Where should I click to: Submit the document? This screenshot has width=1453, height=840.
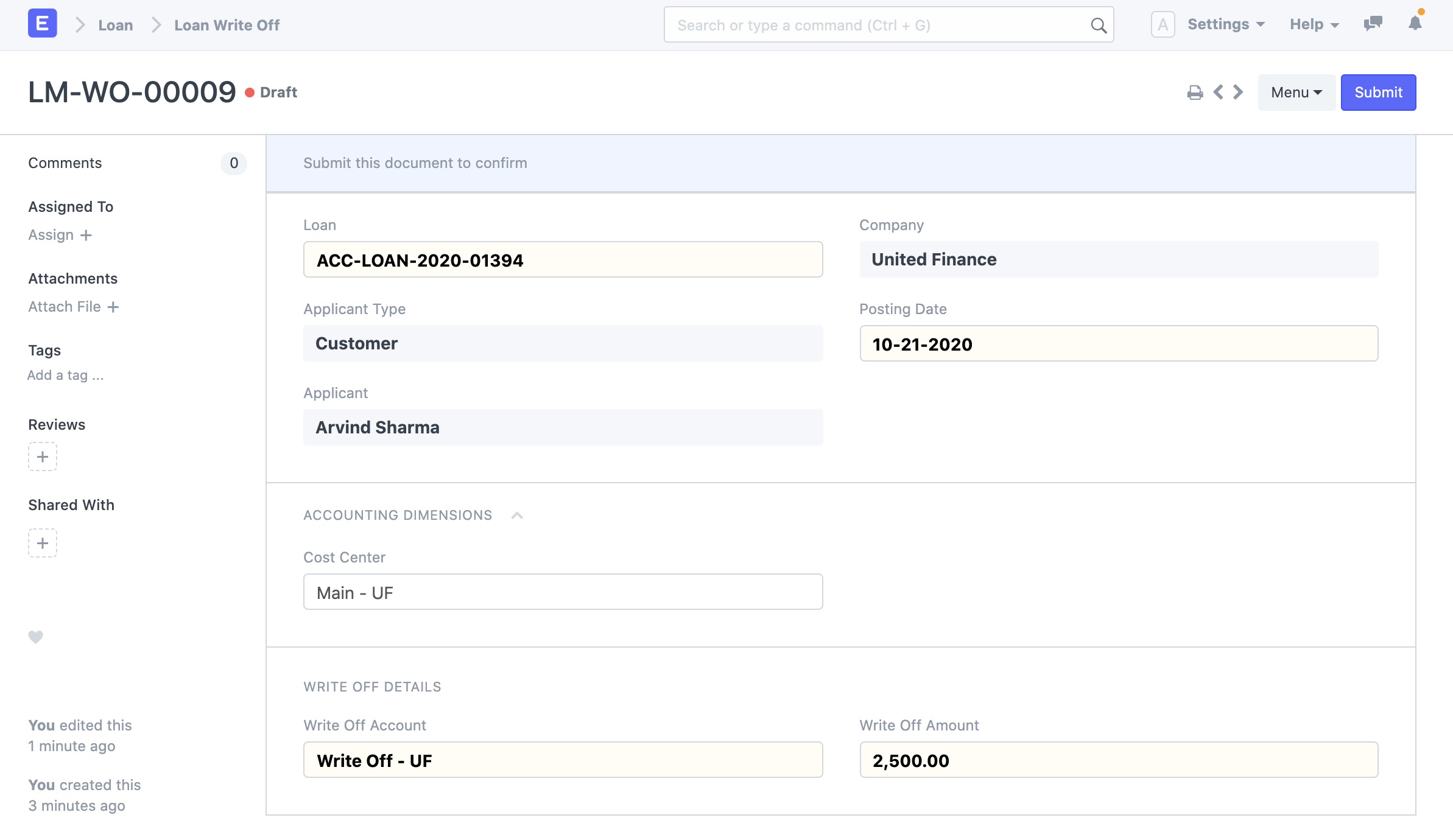pyautogui.click(x=1378, y=92)
